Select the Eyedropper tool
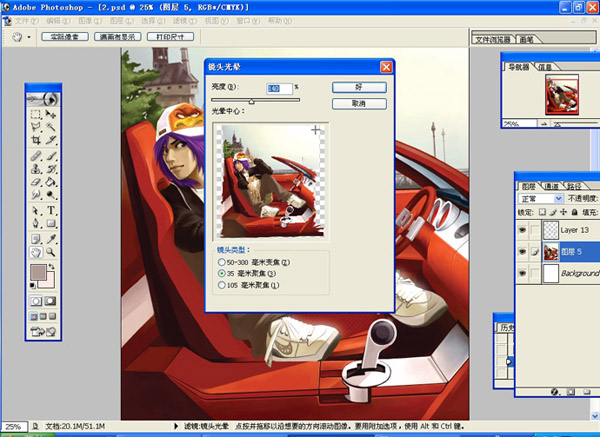The image size is (600, 437). pyautogui.click(x=51, y=239)
